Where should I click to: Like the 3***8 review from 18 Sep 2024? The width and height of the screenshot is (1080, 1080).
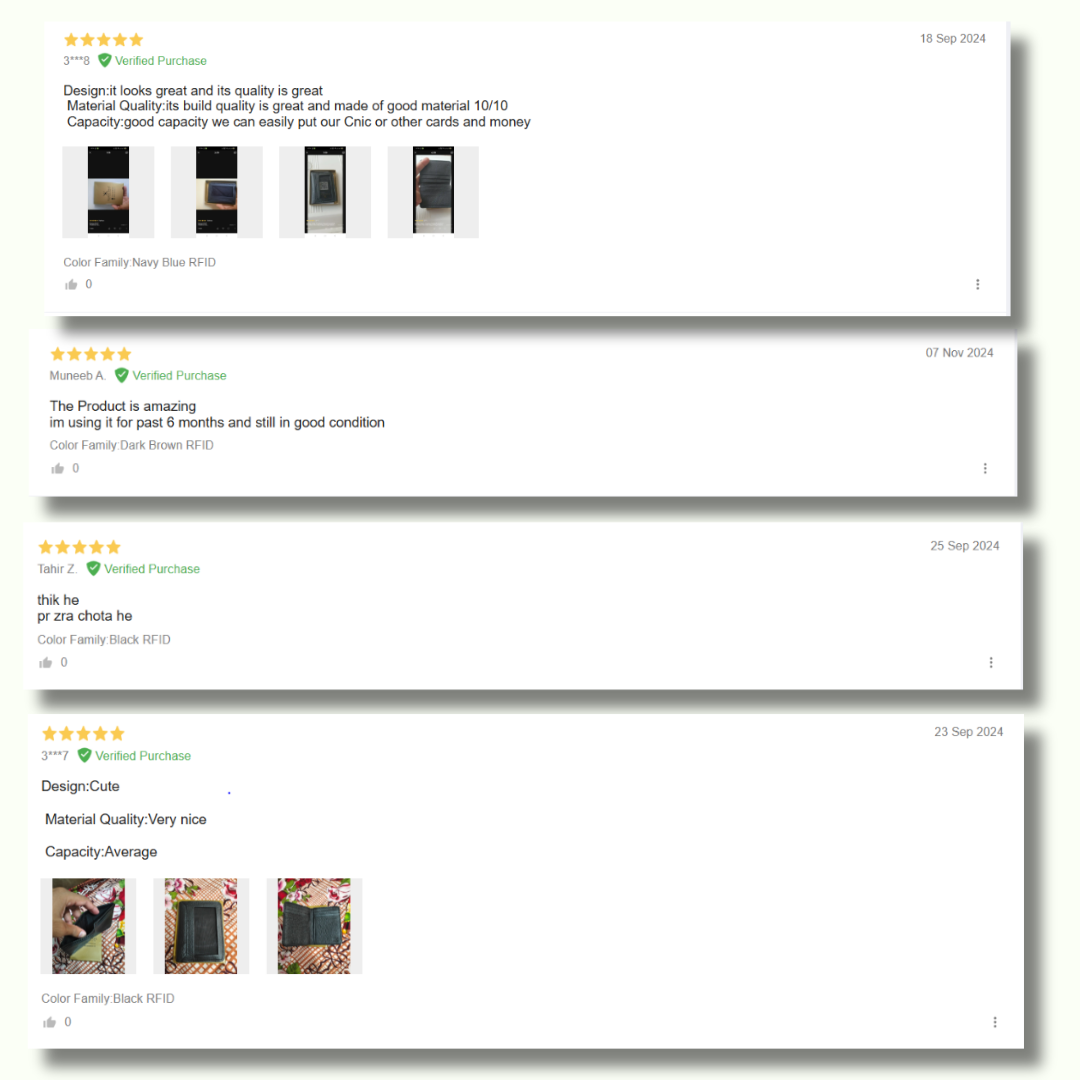pyautogui.click(x=71, y=284)
